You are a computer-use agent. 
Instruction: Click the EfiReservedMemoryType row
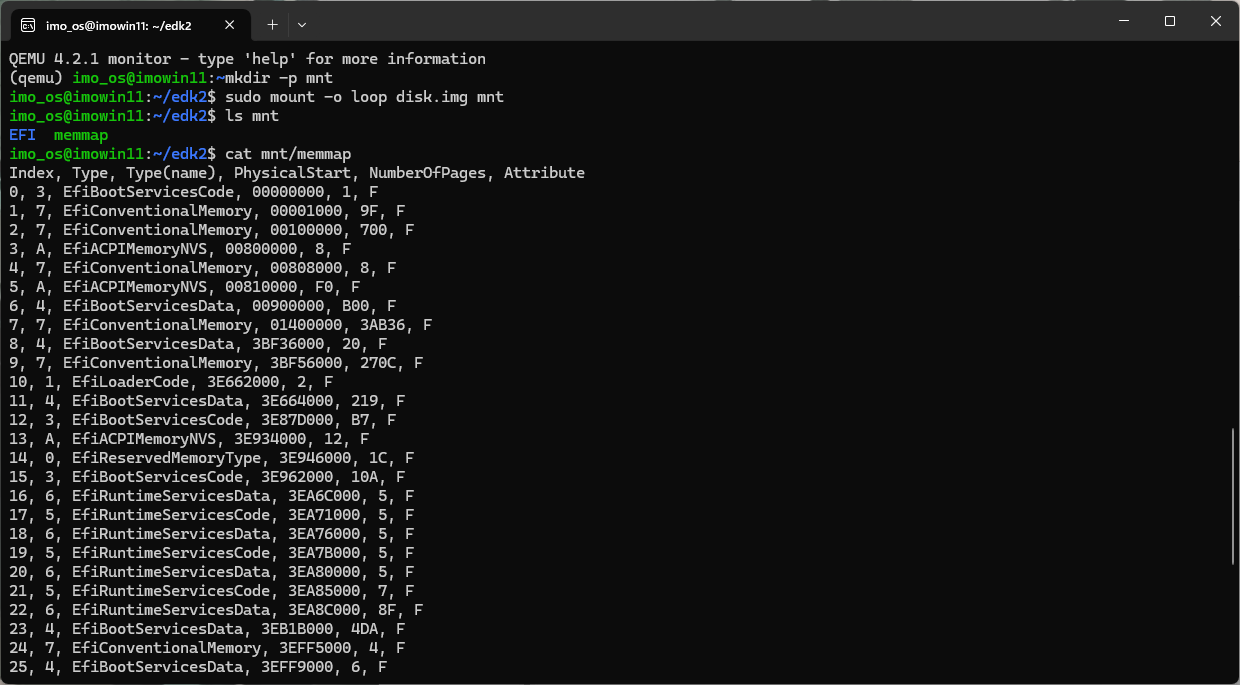(x=211, y=458)
